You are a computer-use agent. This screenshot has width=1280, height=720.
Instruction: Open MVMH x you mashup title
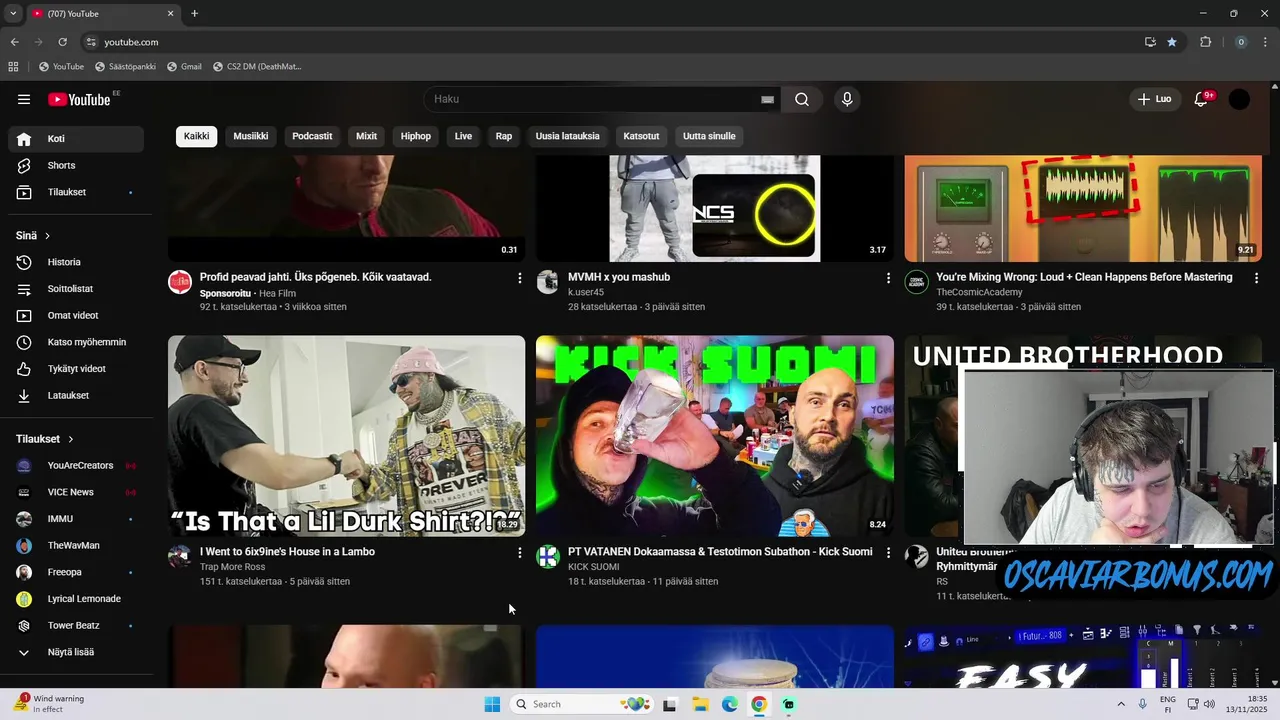tap(619, 277)
